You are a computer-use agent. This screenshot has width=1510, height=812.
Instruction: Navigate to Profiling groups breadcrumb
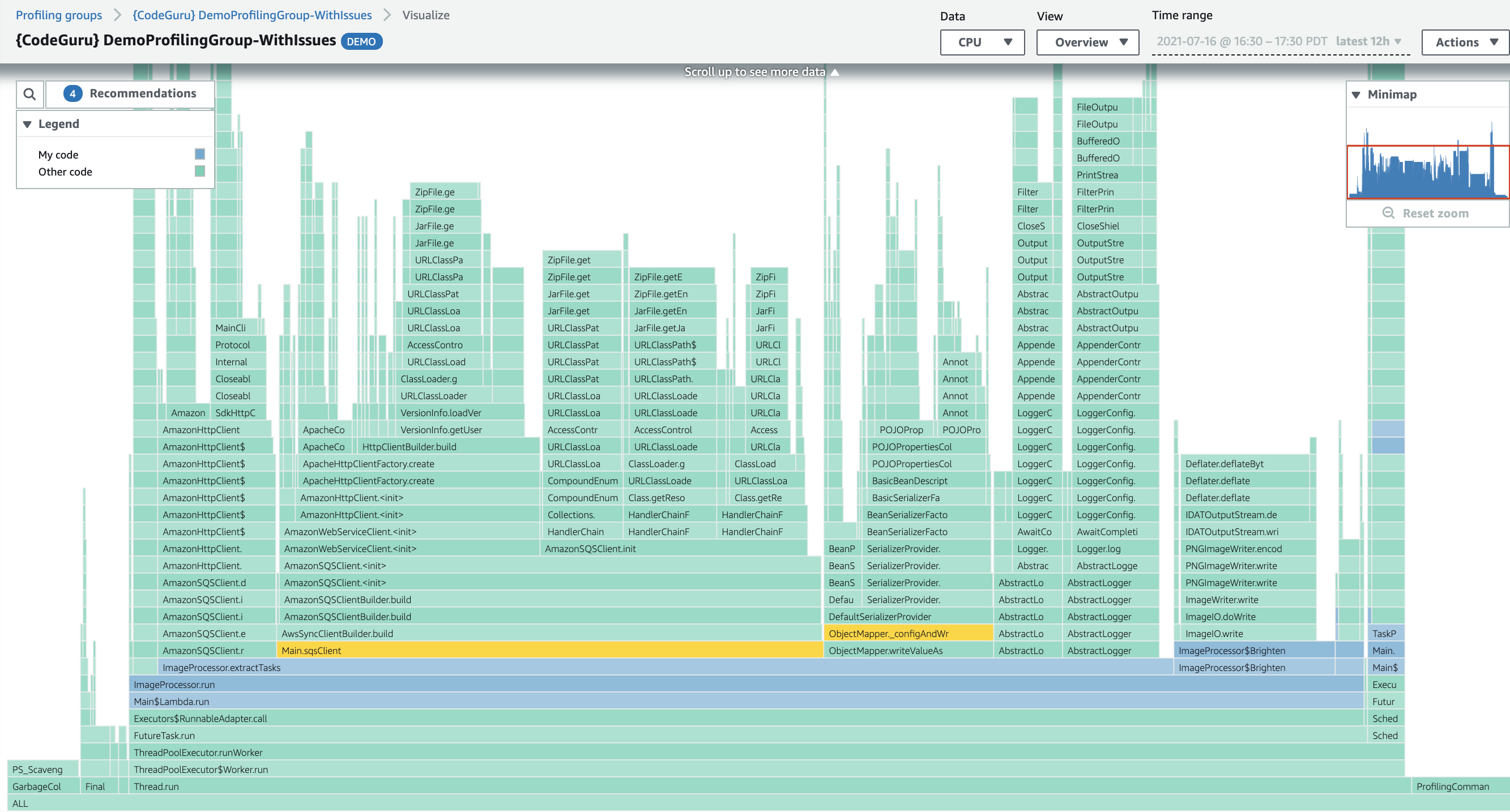pos(59,14)
